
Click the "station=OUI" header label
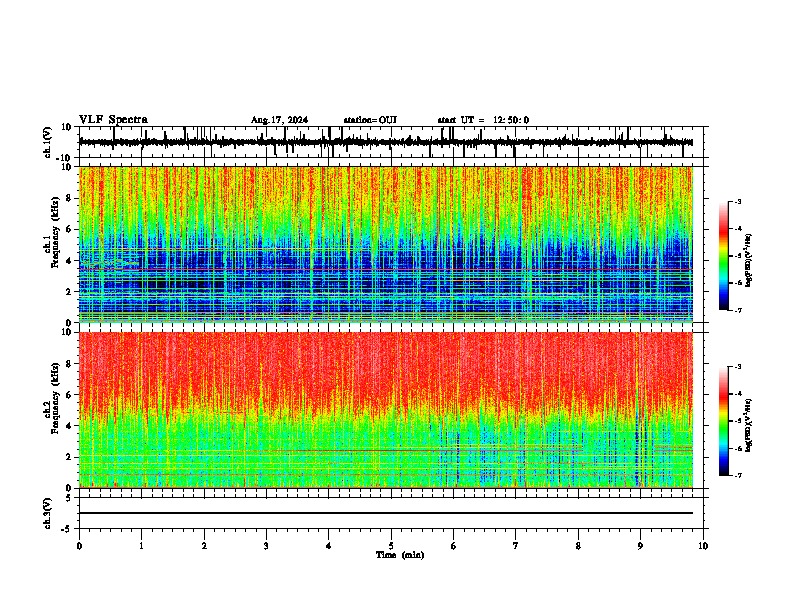tap(370, 120)
